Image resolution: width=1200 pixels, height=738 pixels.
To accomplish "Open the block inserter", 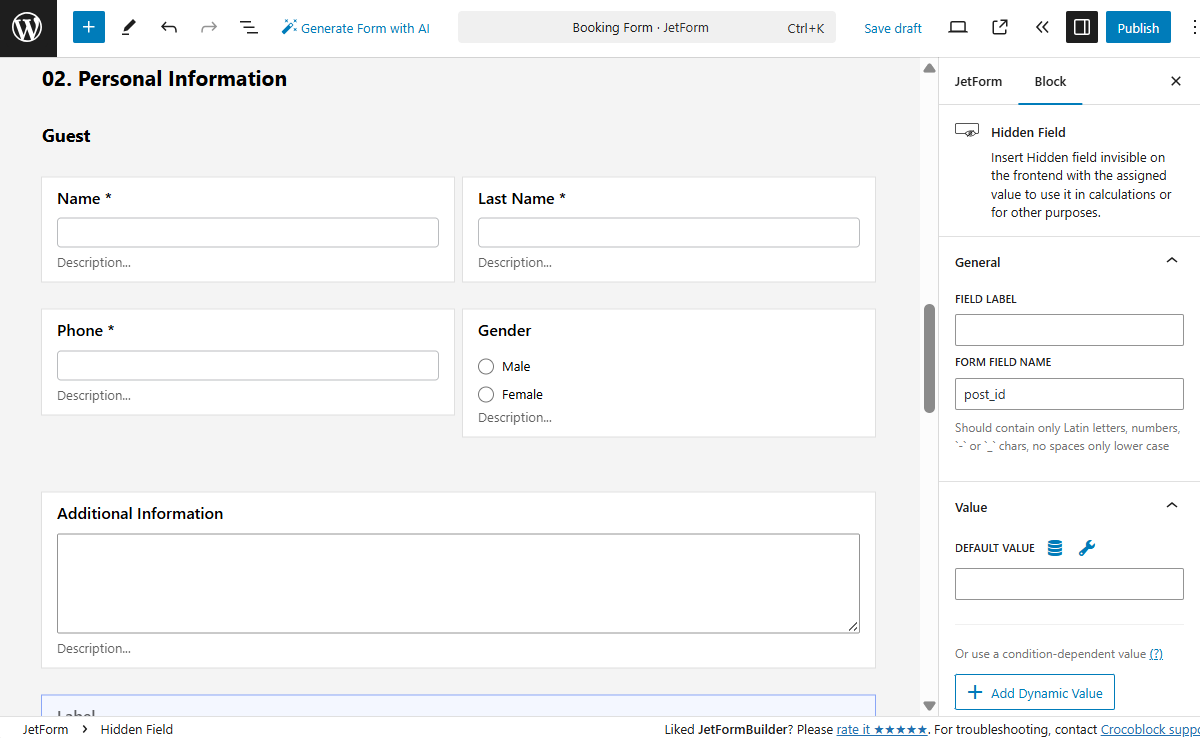I will (88, 27).
